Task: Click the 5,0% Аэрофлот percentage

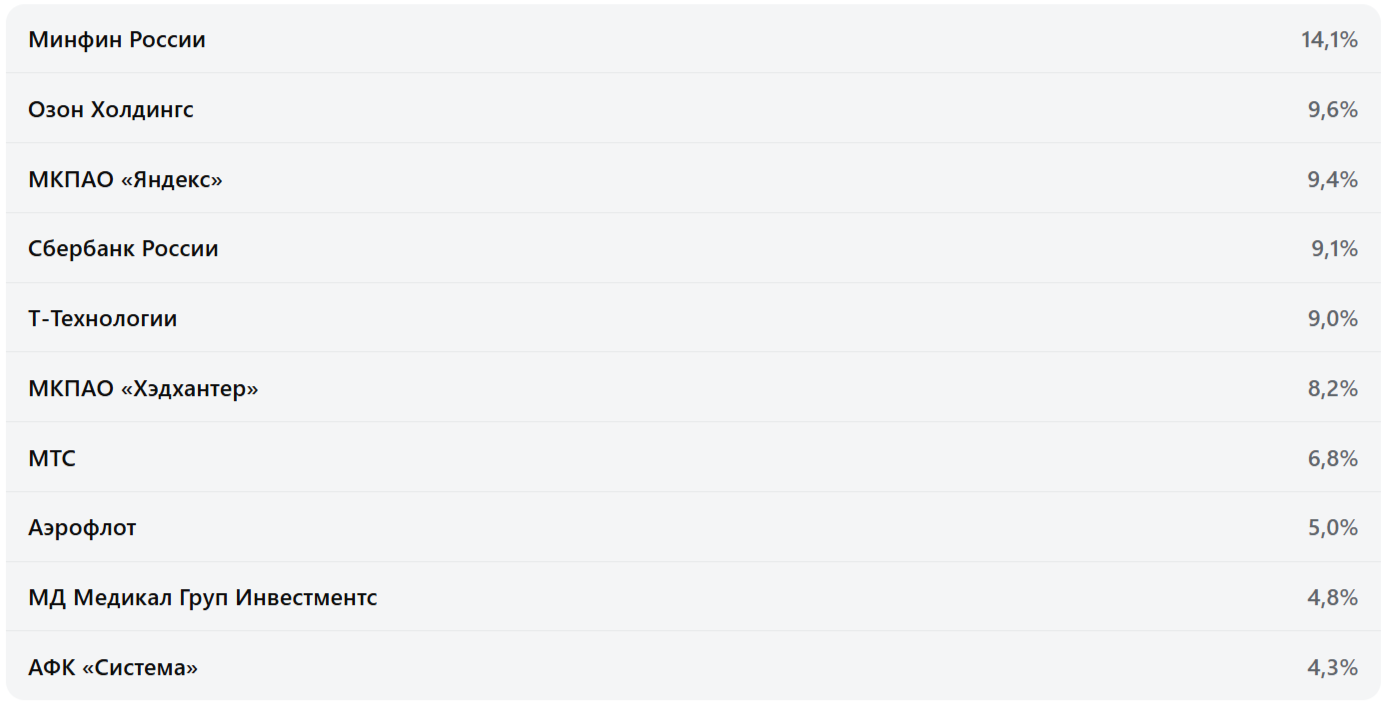Action: pyautogui.click(x=1332, y=528)
